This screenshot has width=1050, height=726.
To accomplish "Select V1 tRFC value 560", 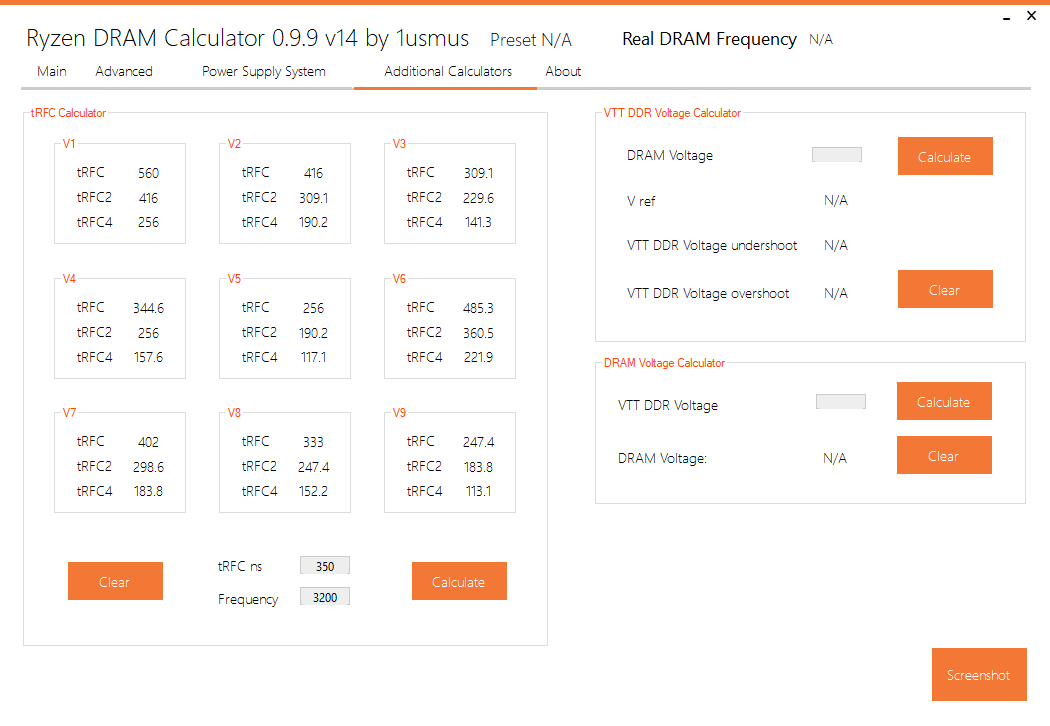I will coord(149,173).
